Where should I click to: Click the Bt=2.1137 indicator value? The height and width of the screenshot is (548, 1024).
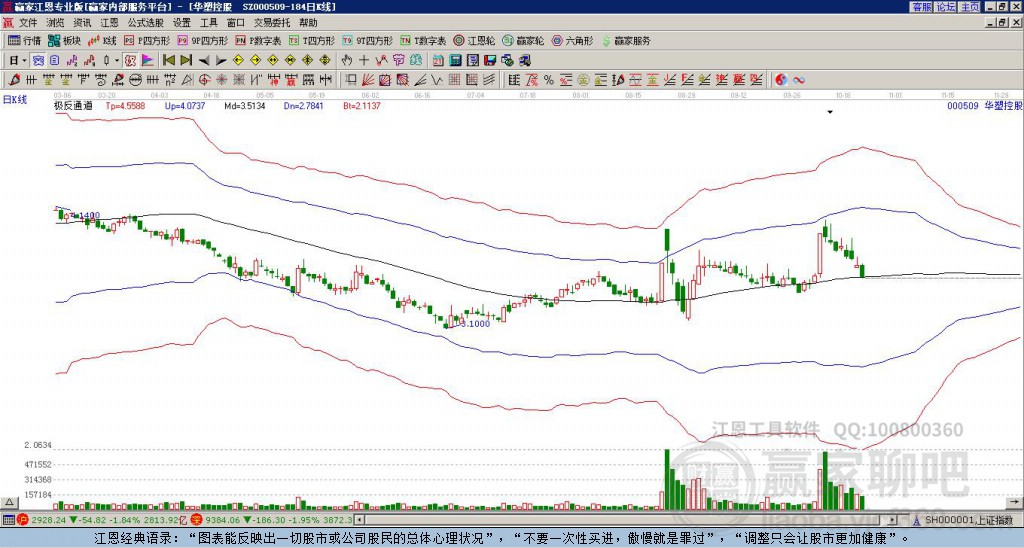361,105
